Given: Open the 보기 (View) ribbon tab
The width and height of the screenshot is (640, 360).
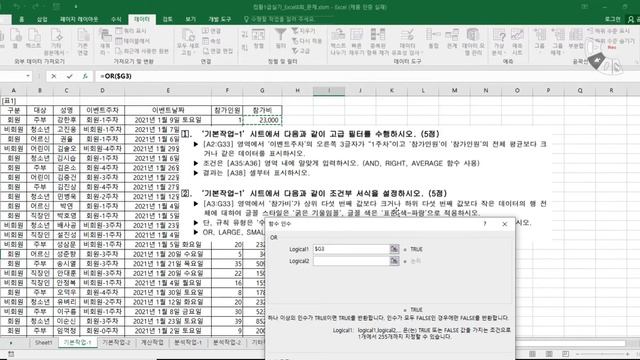Looking at the screenshot, I should 190,19.
